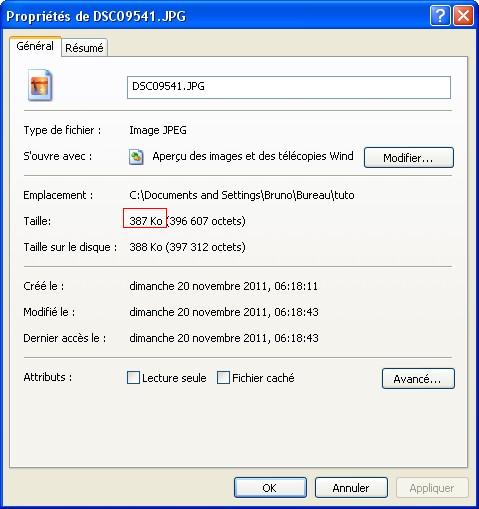The width and height of the screenshot is (479, 509).
Task: Click the Taille sur le disque value
Action: click(x=187, y=247)
